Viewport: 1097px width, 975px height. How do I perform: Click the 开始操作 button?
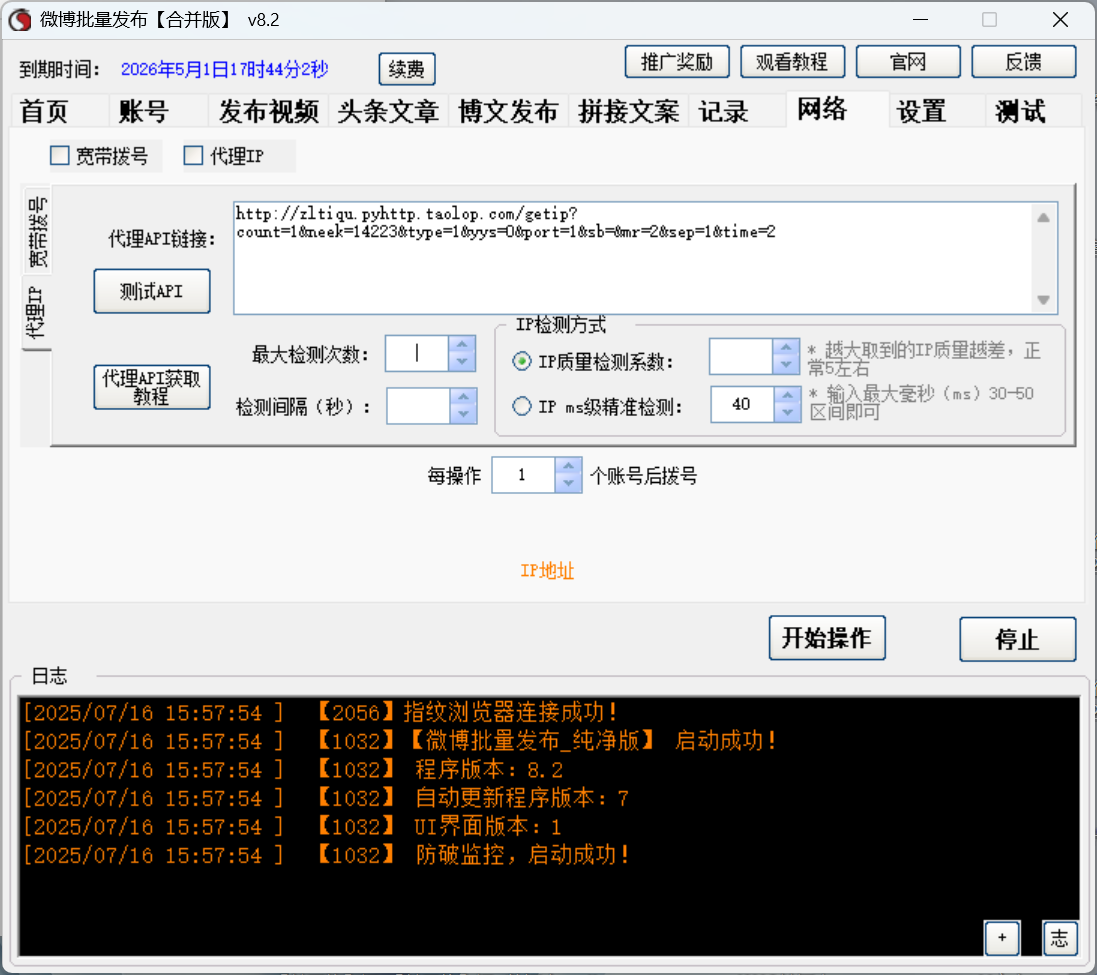tap(827, 638)
